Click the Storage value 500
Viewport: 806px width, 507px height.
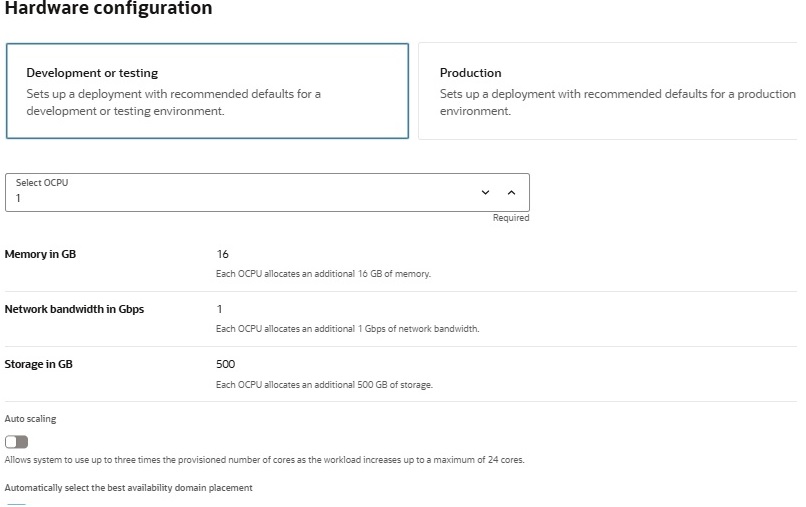tap(225, 364)
